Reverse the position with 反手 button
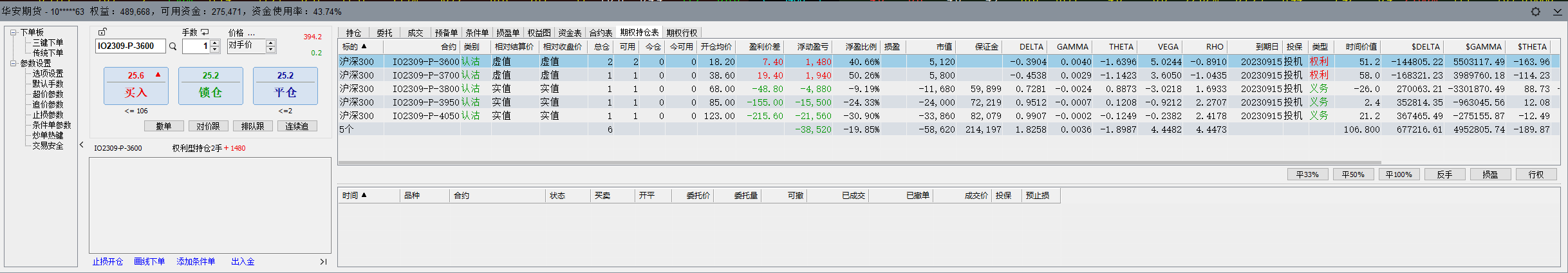 pos(1444,174)
